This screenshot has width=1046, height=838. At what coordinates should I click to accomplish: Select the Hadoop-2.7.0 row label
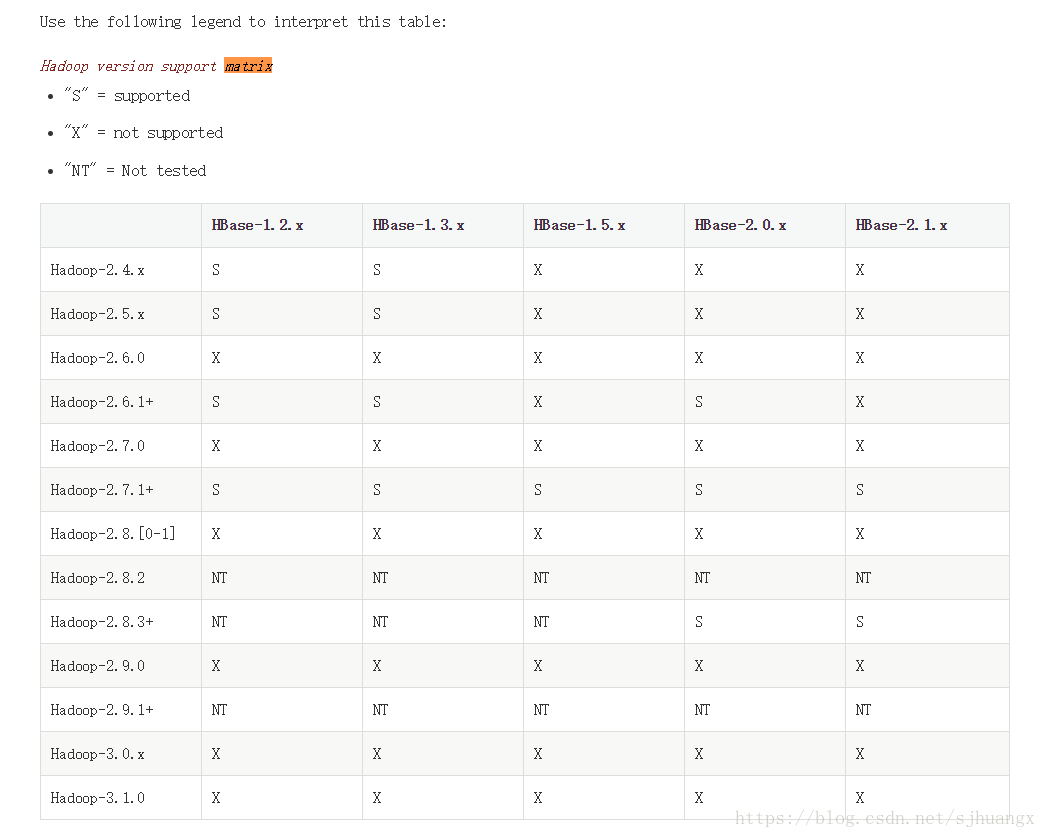pyautogui.click(x=97, y=446)
